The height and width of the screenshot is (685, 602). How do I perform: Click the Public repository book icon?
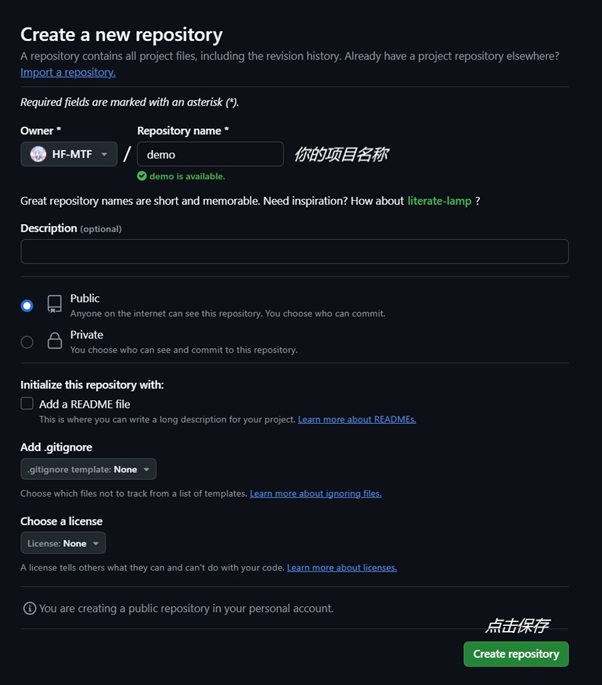coord(55,304)
